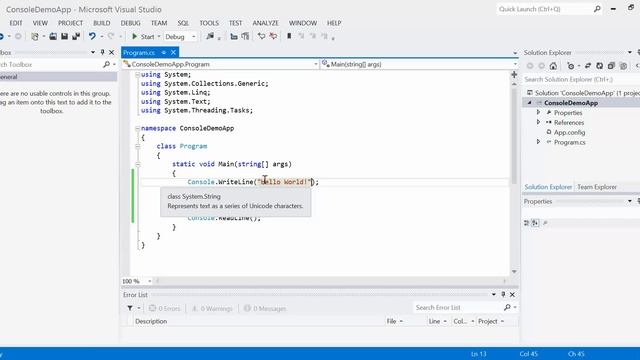Toggle the 0 Messages filter button
Viewport: 640px width, 360px height.
pos(265,308)
